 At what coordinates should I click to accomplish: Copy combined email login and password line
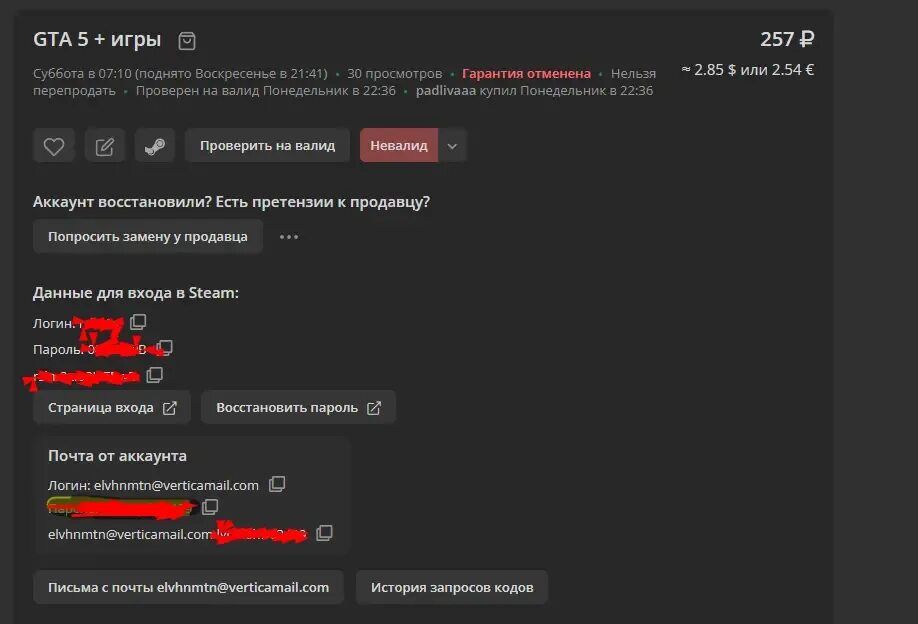[x=324, y=533]
